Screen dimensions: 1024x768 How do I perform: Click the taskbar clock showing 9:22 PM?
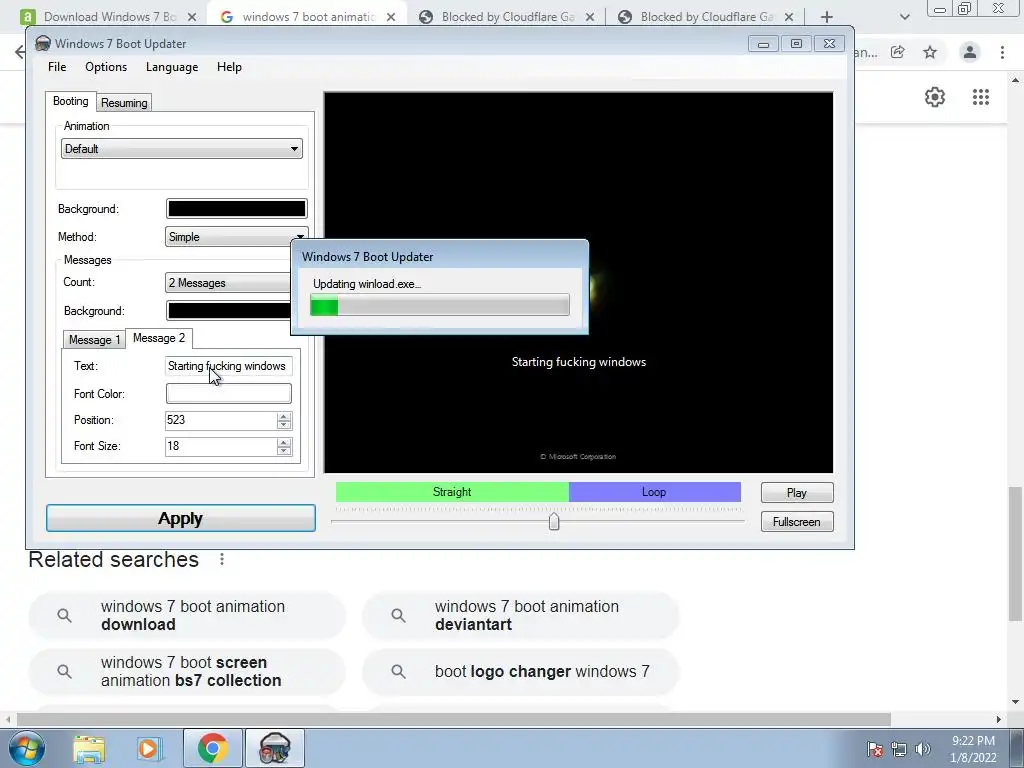[x=973, y=749]
